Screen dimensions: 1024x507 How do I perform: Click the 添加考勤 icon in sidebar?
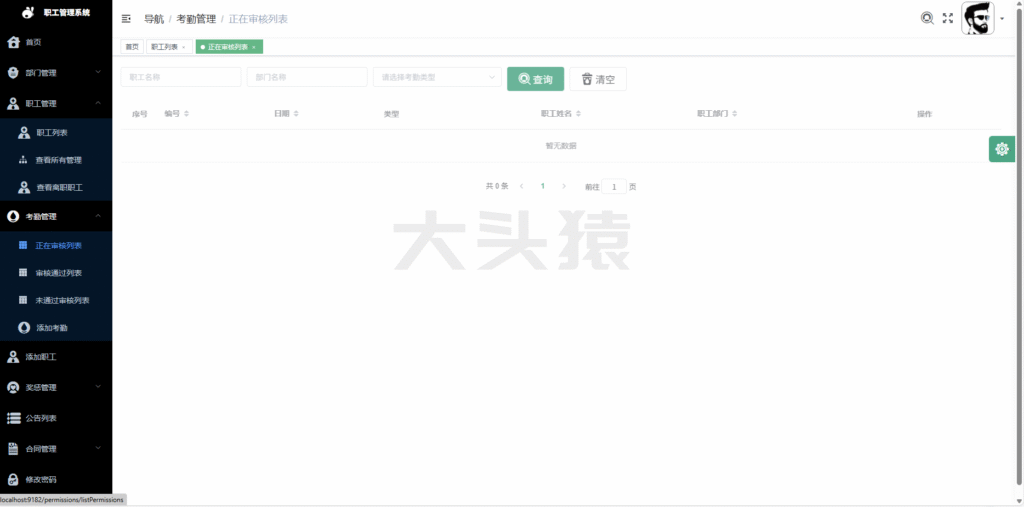tap(24, 327)
